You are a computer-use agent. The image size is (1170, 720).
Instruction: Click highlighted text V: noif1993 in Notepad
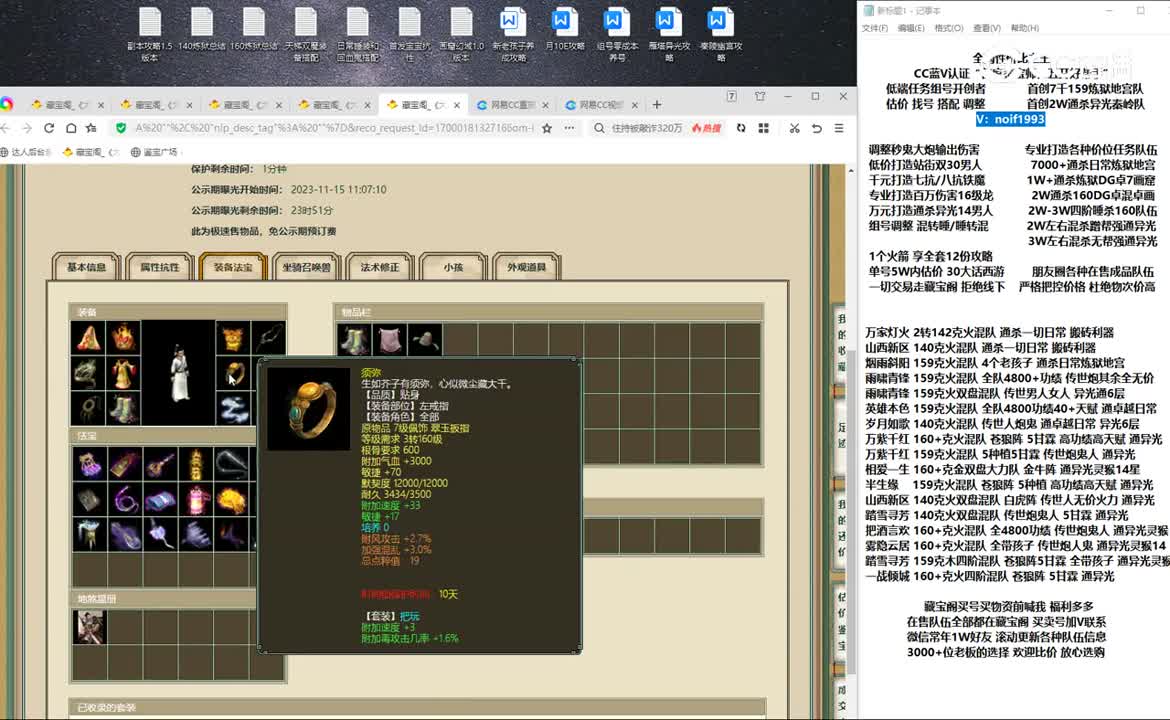[x=1010, y=119]
